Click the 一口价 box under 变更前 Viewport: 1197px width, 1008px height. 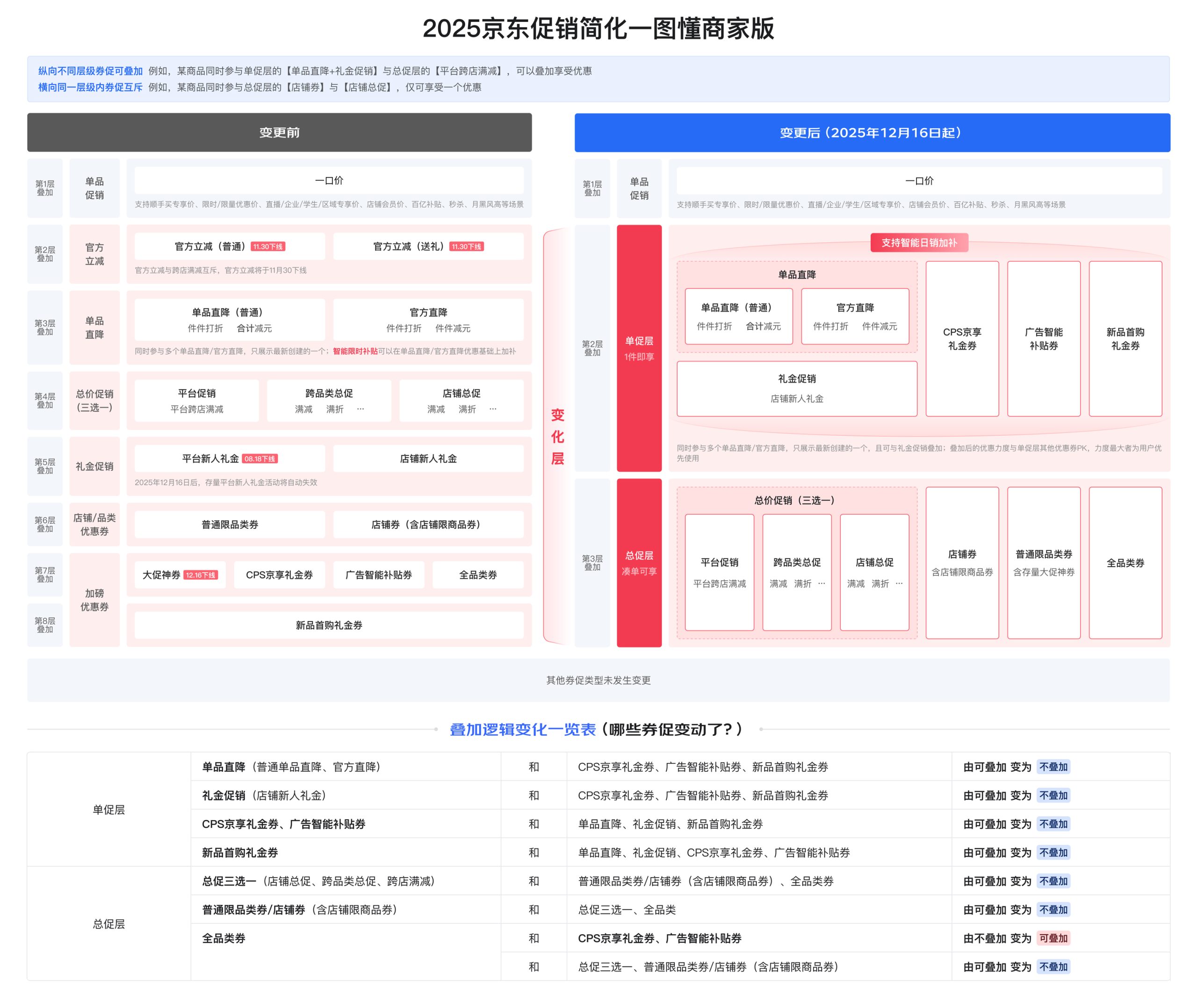point(329,180)
